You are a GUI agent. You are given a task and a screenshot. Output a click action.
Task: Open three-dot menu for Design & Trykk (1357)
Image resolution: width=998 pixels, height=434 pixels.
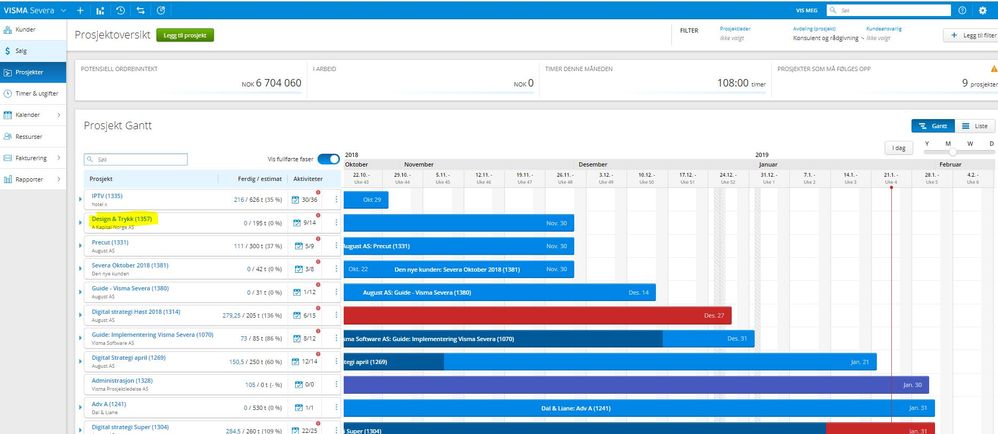(336, 223)
